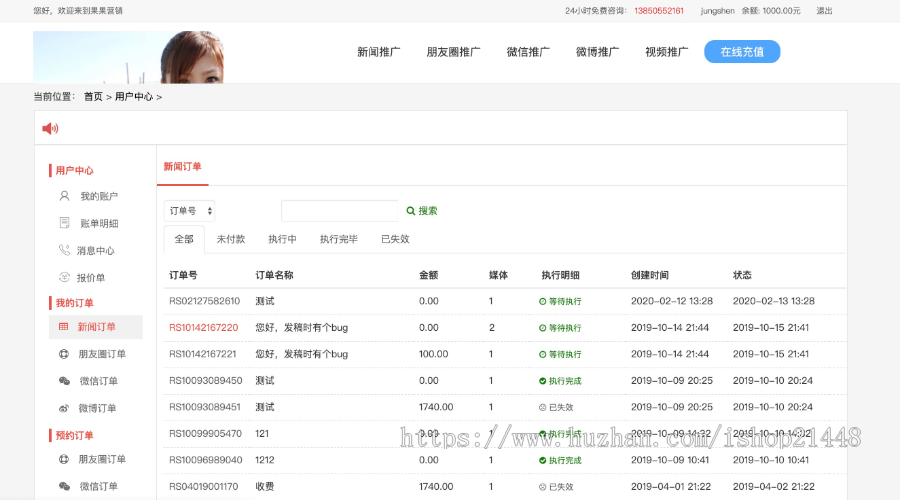Screen dimensions: 900x500
Task: Select the 已失效 filter tab
Action: click(395, 239)
